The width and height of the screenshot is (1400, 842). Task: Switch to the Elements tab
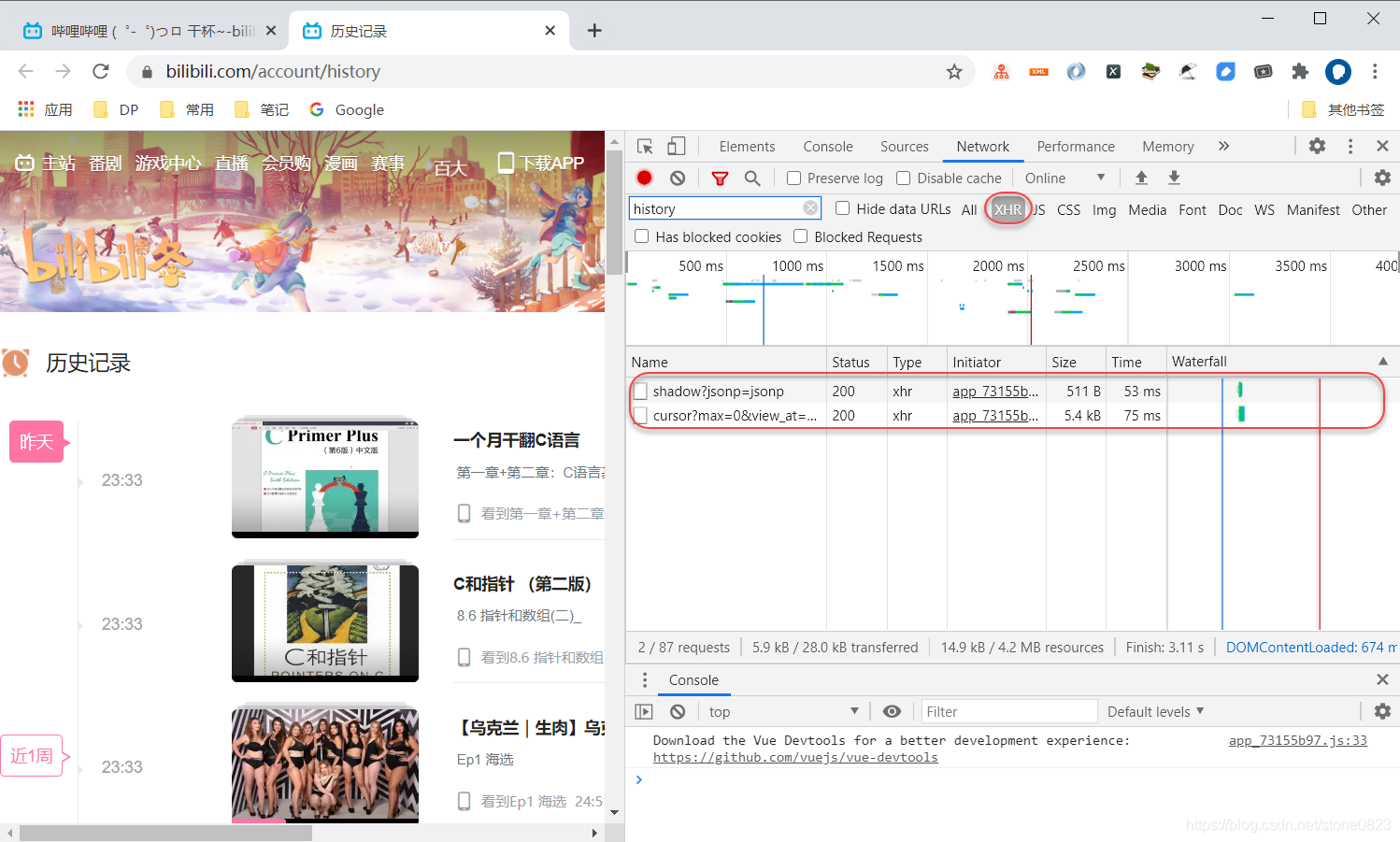(x=747, y=147)
